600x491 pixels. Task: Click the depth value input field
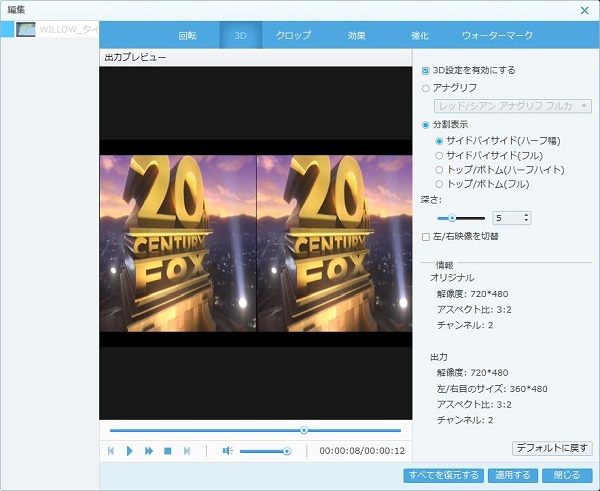(507, 218)
